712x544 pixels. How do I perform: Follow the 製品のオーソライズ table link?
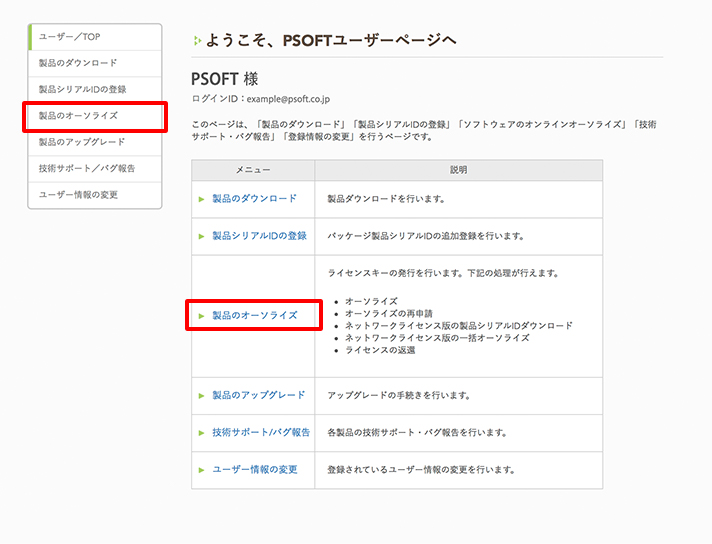255,315
